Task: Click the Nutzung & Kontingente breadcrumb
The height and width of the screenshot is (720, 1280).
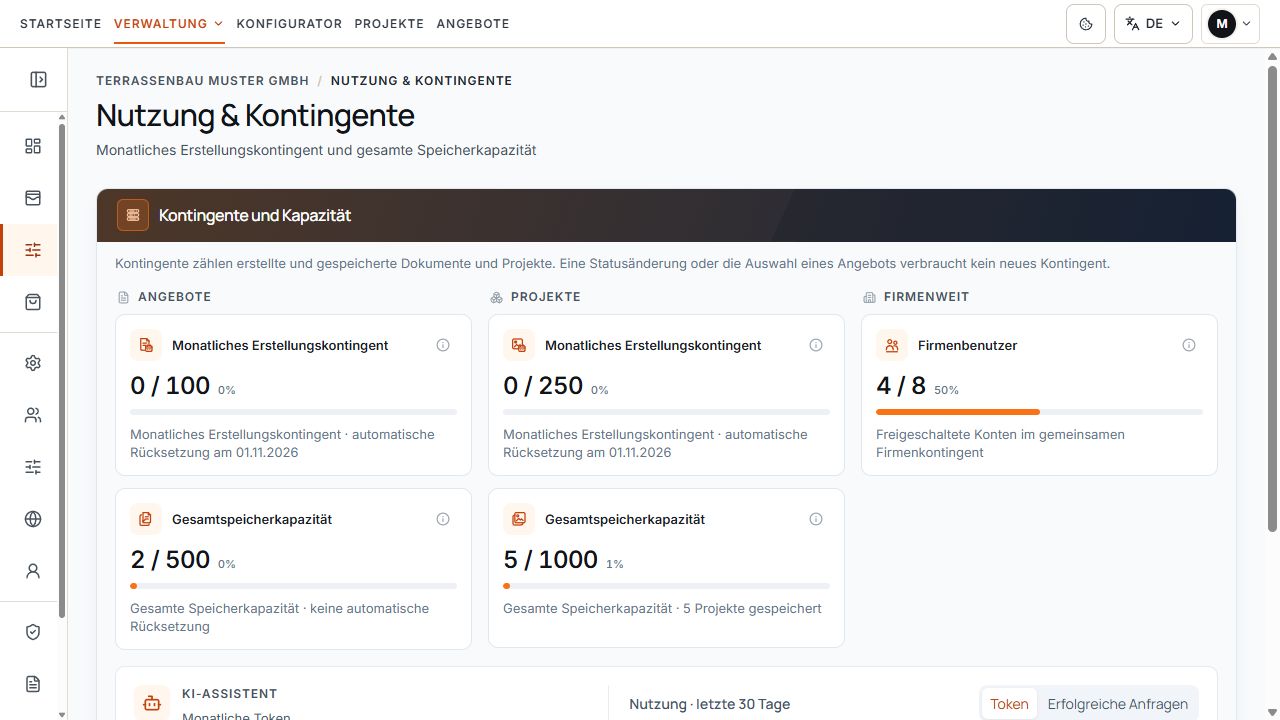Action: (421, 81)
